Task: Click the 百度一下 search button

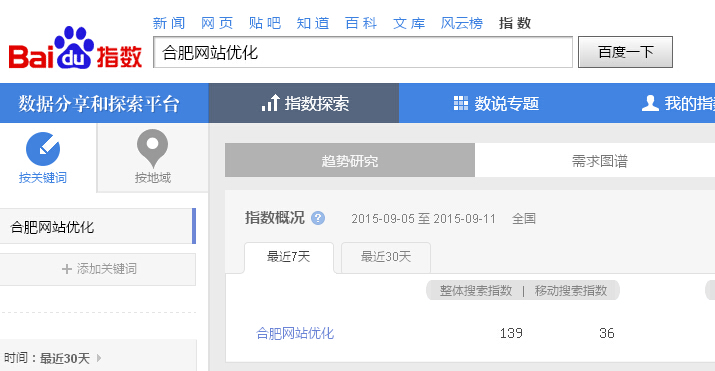Action: (x=625, y=52)
